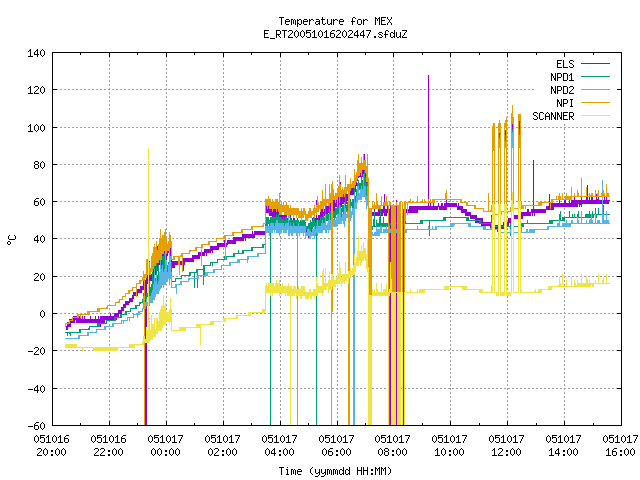Click the 051017 00:00 x-axis label
Screen dimensions: 640x480
coord(165,445)
